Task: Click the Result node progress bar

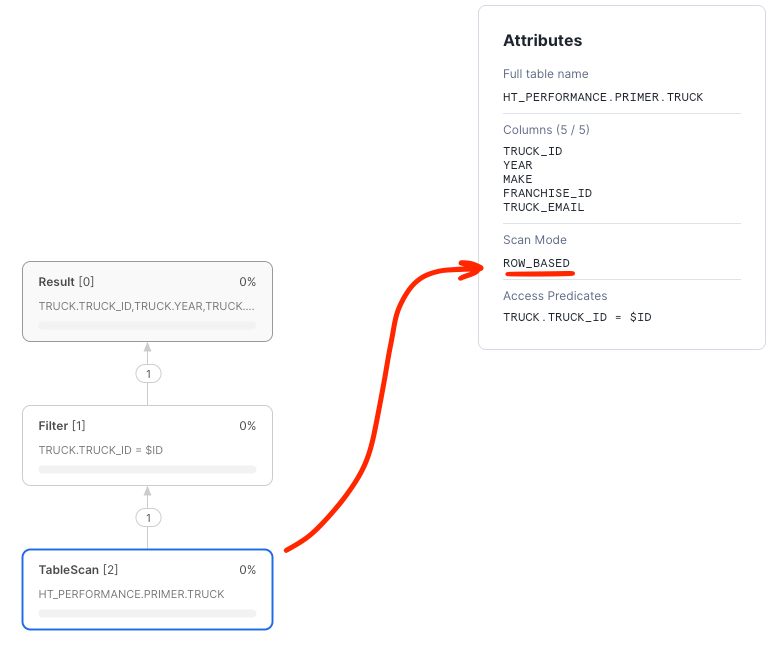Action: (x=147, y=325)
